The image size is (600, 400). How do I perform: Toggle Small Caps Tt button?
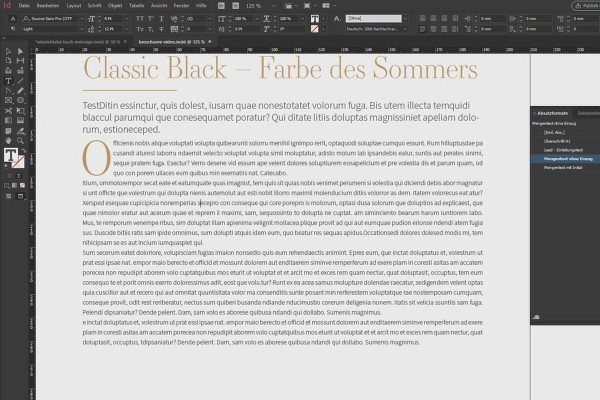click(140, 29)
